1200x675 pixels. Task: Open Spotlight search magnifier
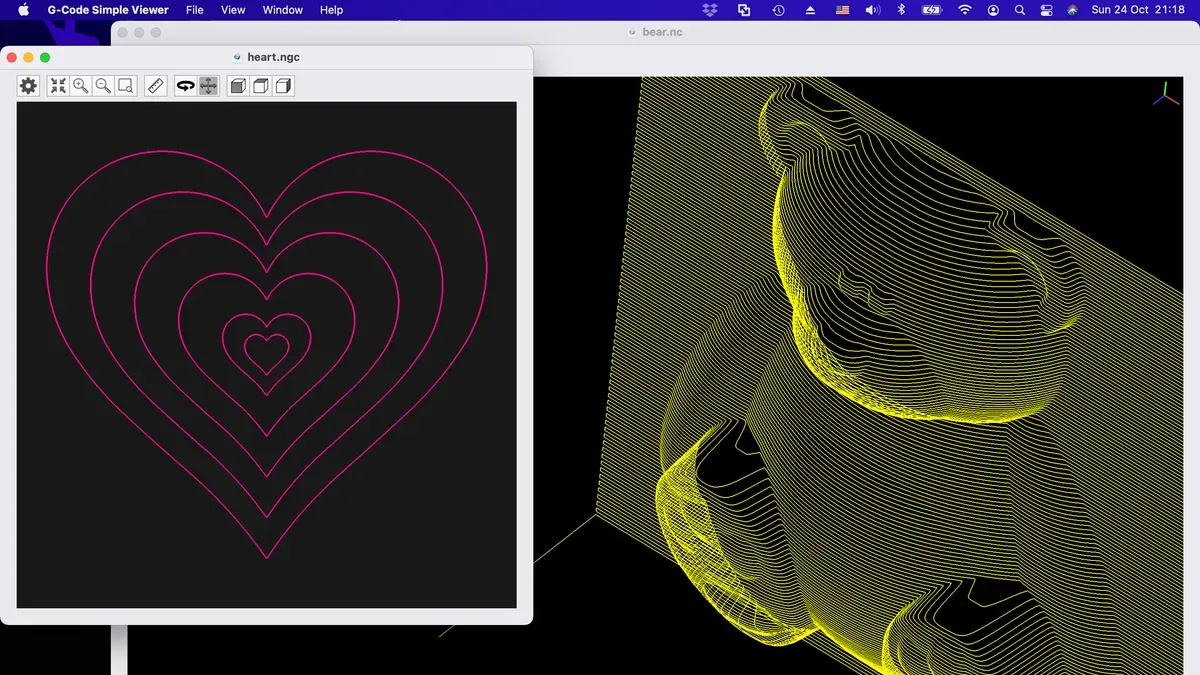tap(1020, 10)
